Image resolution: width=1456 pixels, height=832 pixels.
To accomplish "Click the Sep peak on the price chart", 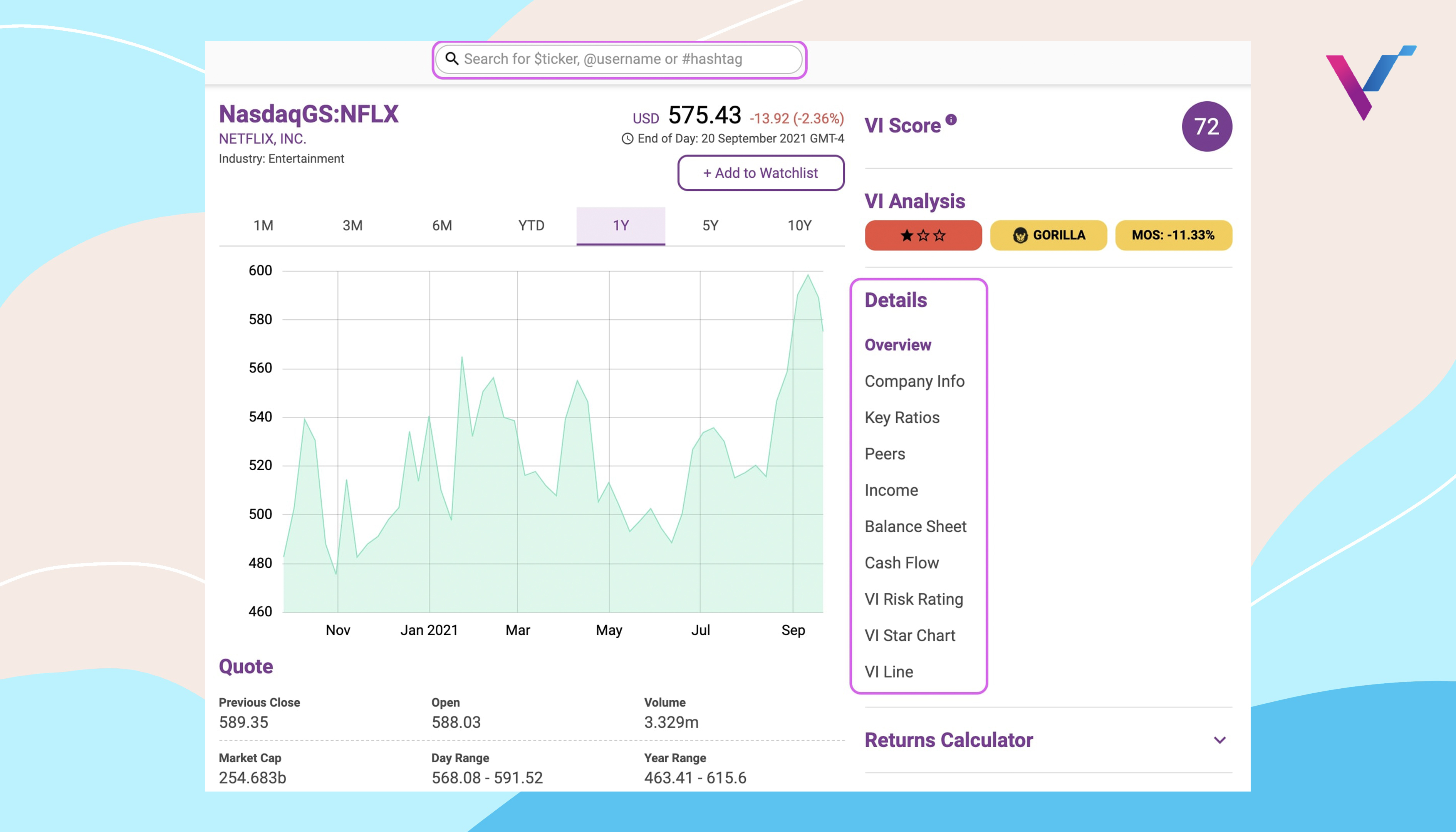I will tap(808, 275).
